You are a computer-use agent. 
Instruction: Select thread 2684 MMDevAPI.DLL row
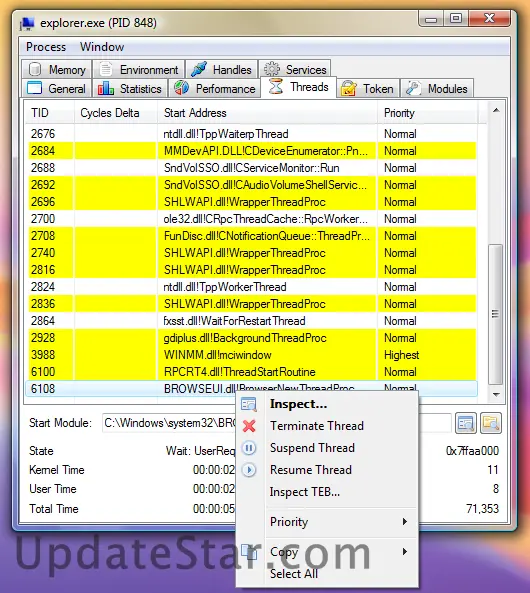[x=251, y=151]
